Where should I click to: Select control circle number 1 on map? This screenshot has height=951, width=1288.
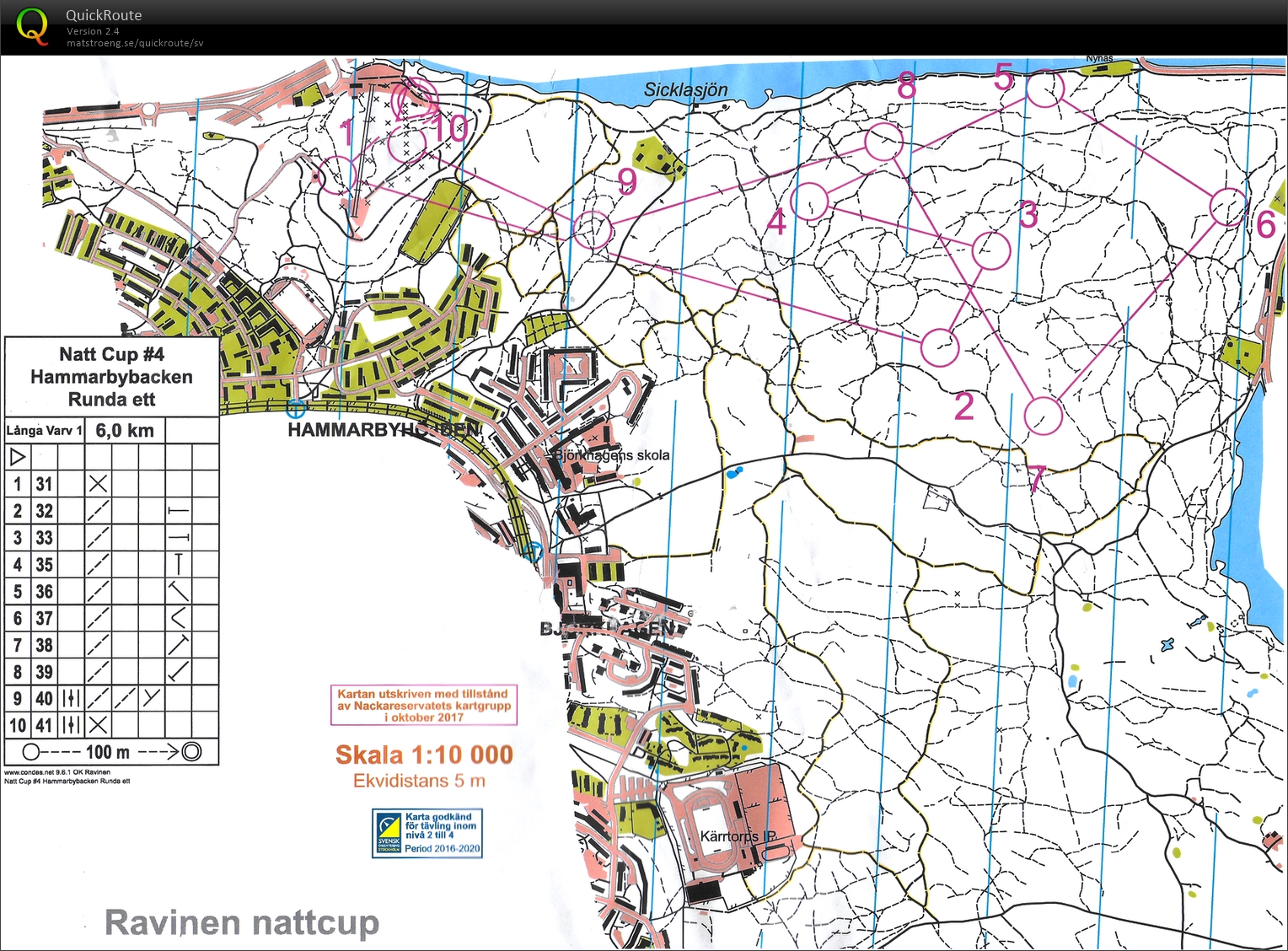[337, 176]
